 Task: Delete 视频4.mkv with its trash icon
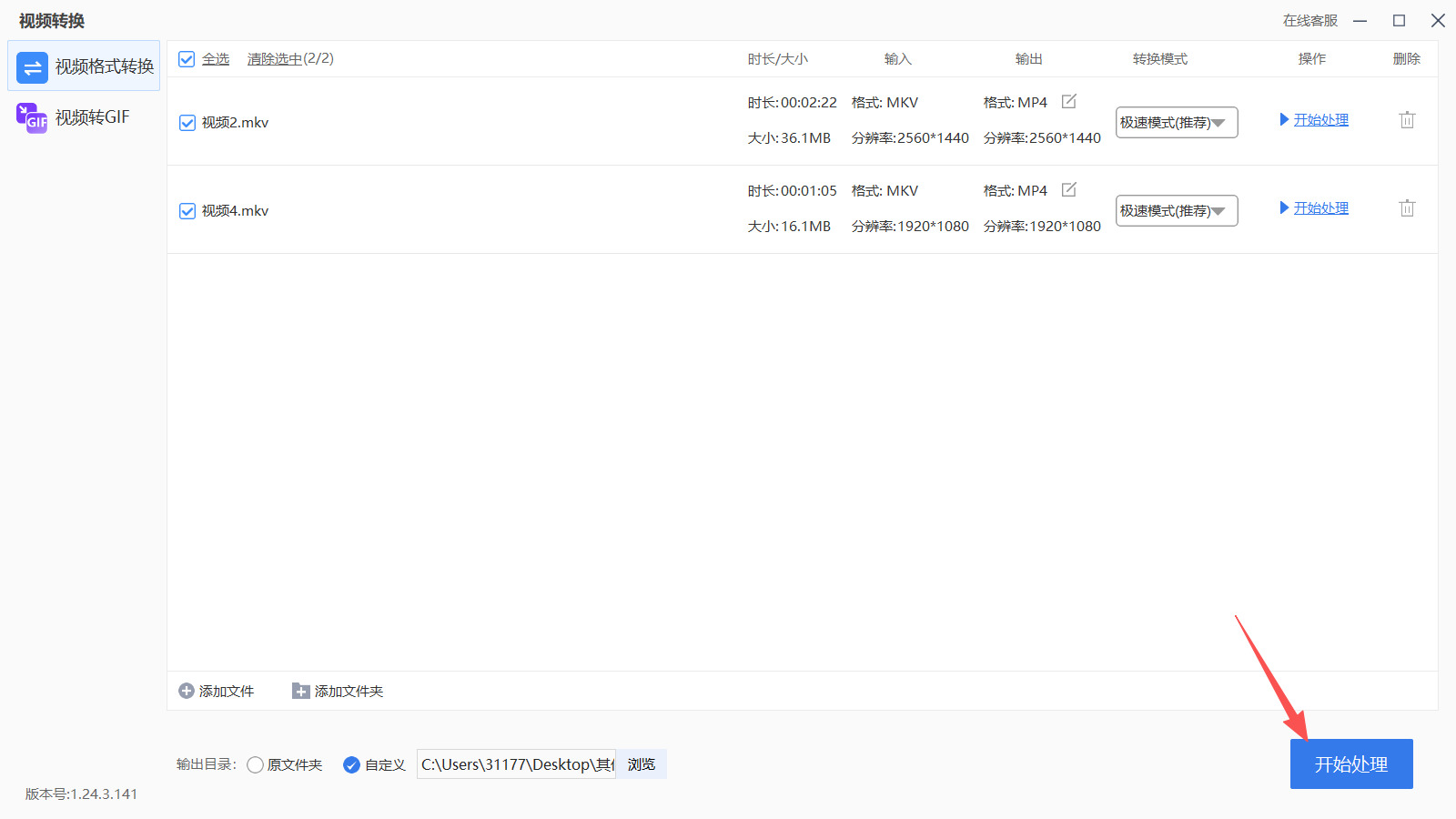point(1407,207)
